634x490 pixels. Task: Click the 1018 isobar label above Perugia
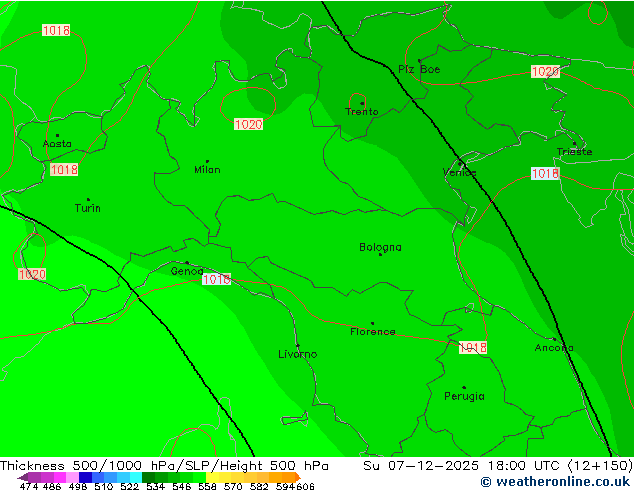pos(473,348)
